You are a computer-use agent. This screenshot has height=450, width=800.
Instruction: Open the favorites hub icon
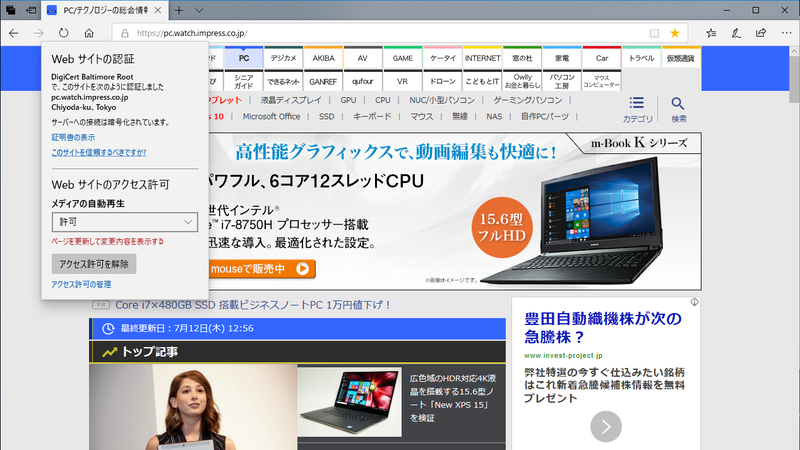pos(711,33)
